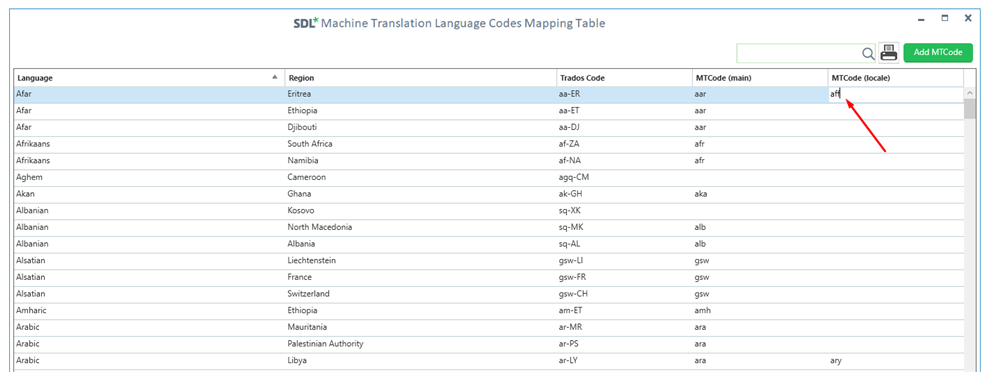Select the aka MTCode cell

coord(760,194)
